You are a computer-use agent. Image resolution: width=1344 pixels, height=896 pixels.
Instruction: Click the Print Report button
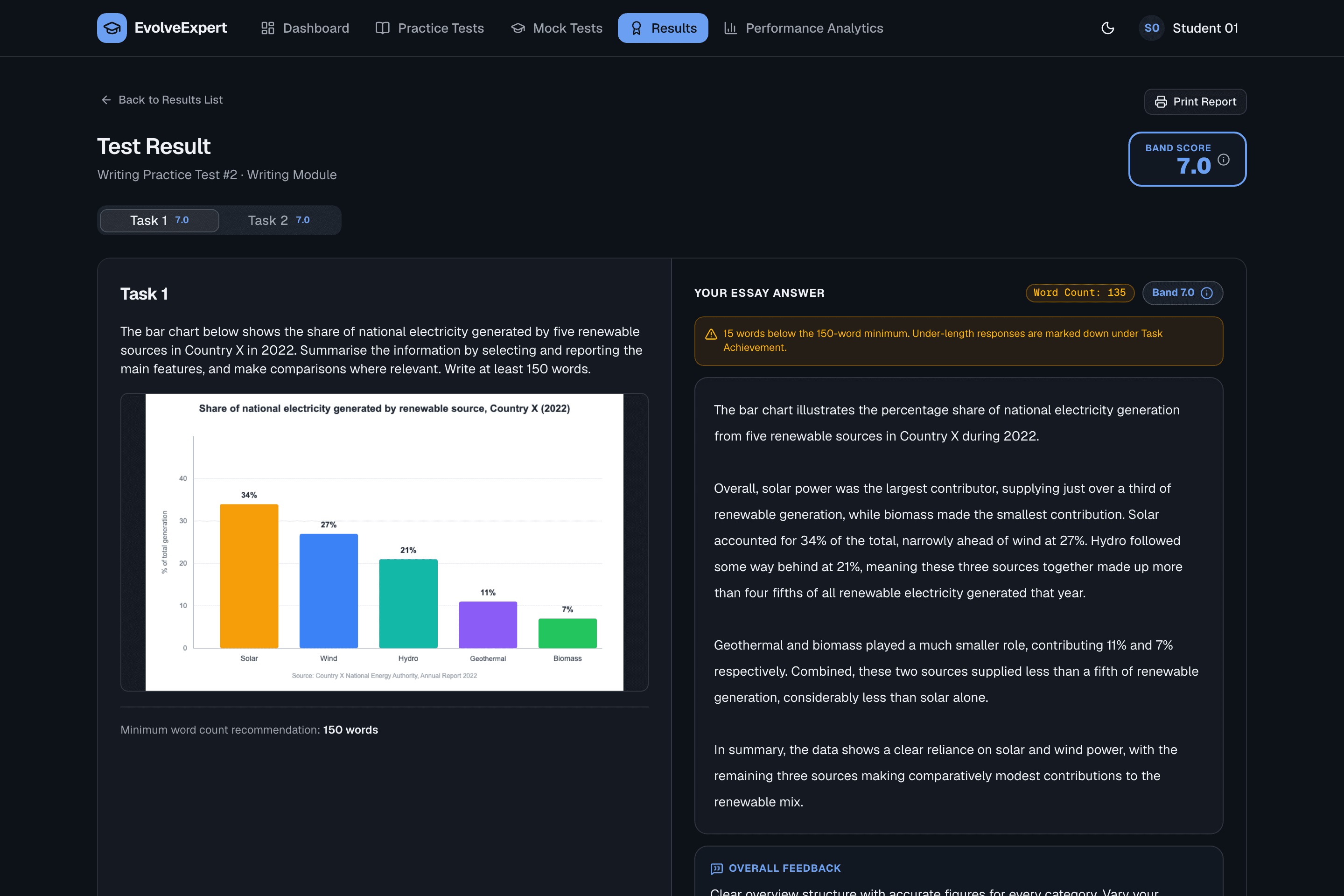(1195, 102)
